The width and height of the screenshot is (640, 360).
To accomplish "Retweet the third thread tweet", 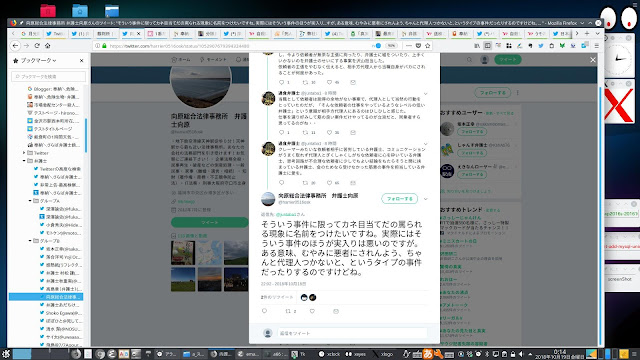I will click(x=305, y=183).
